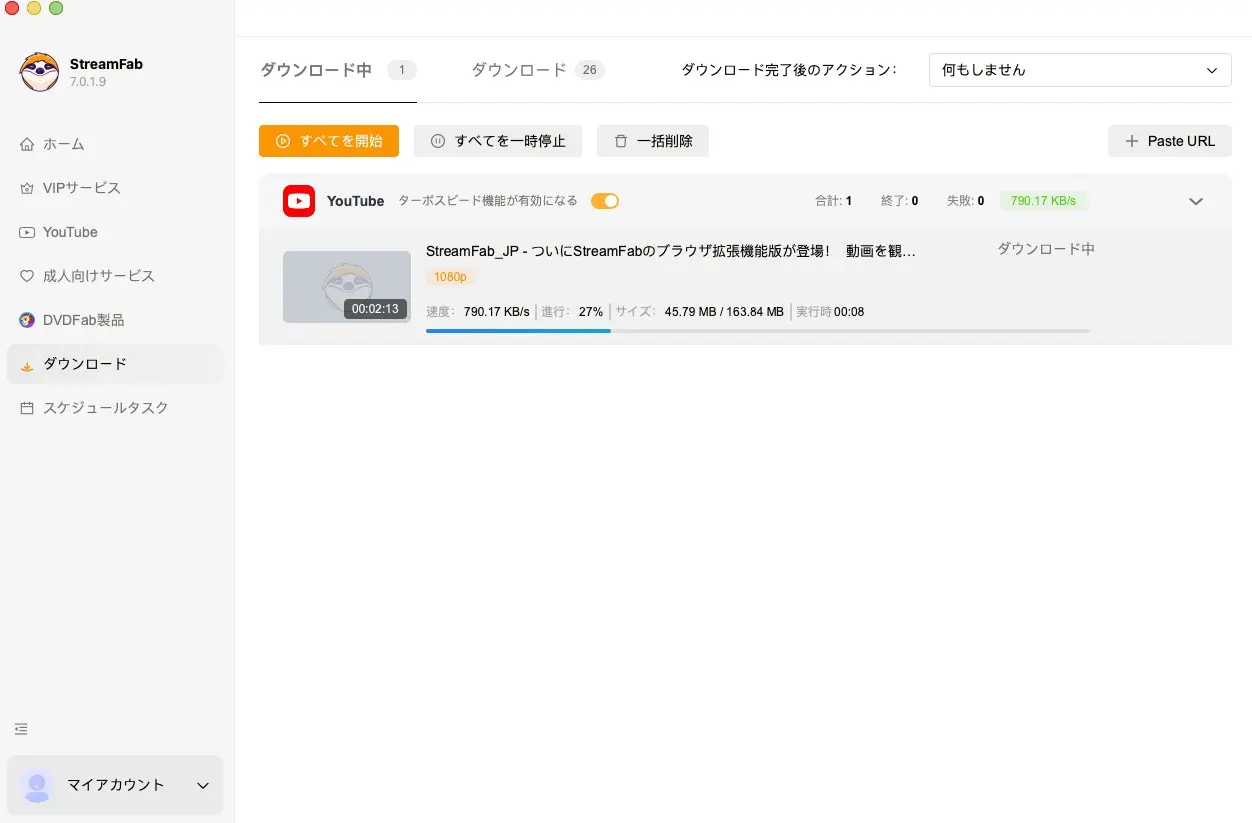Viewport: 1252px width, 823px height.
Task: Open DVDFab製品 in the sidebar
Action: tap(115, 320)
